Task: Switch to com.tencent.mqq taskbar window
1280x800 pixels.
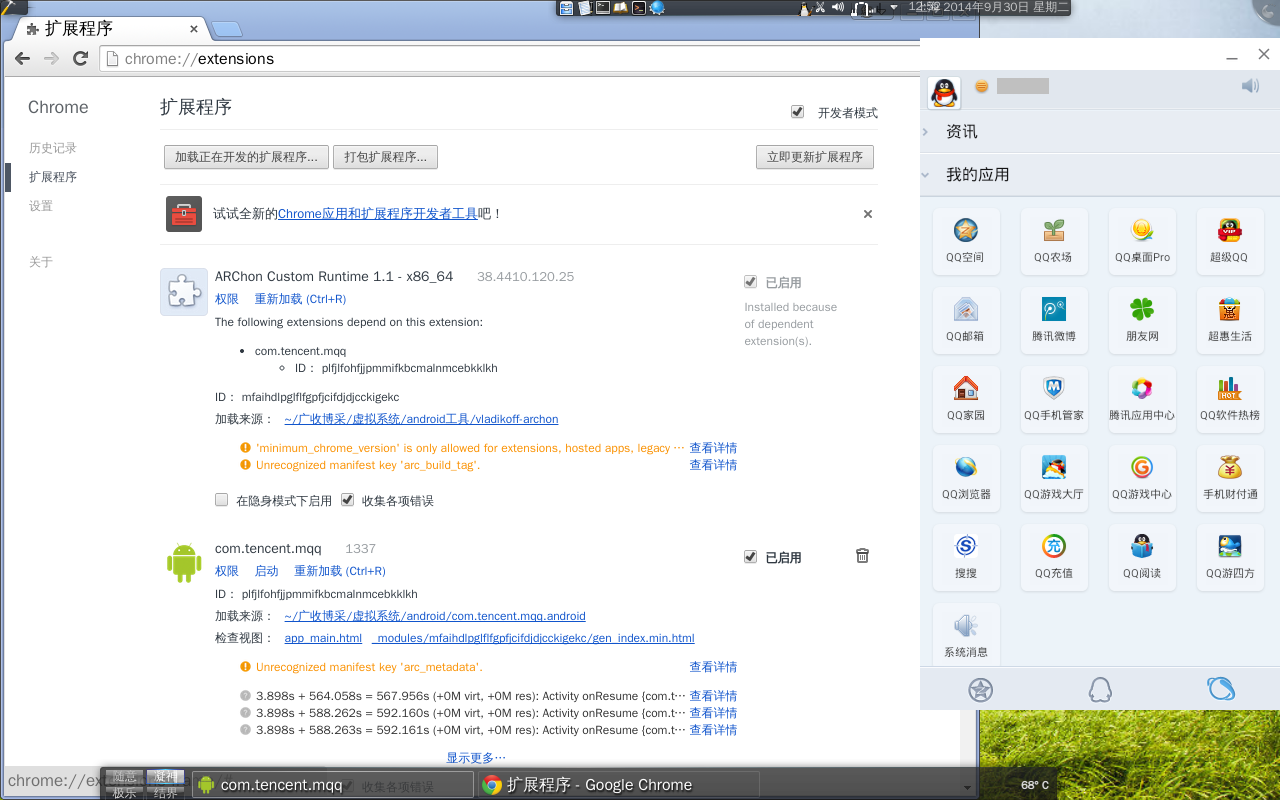Action: pos(332,784)
